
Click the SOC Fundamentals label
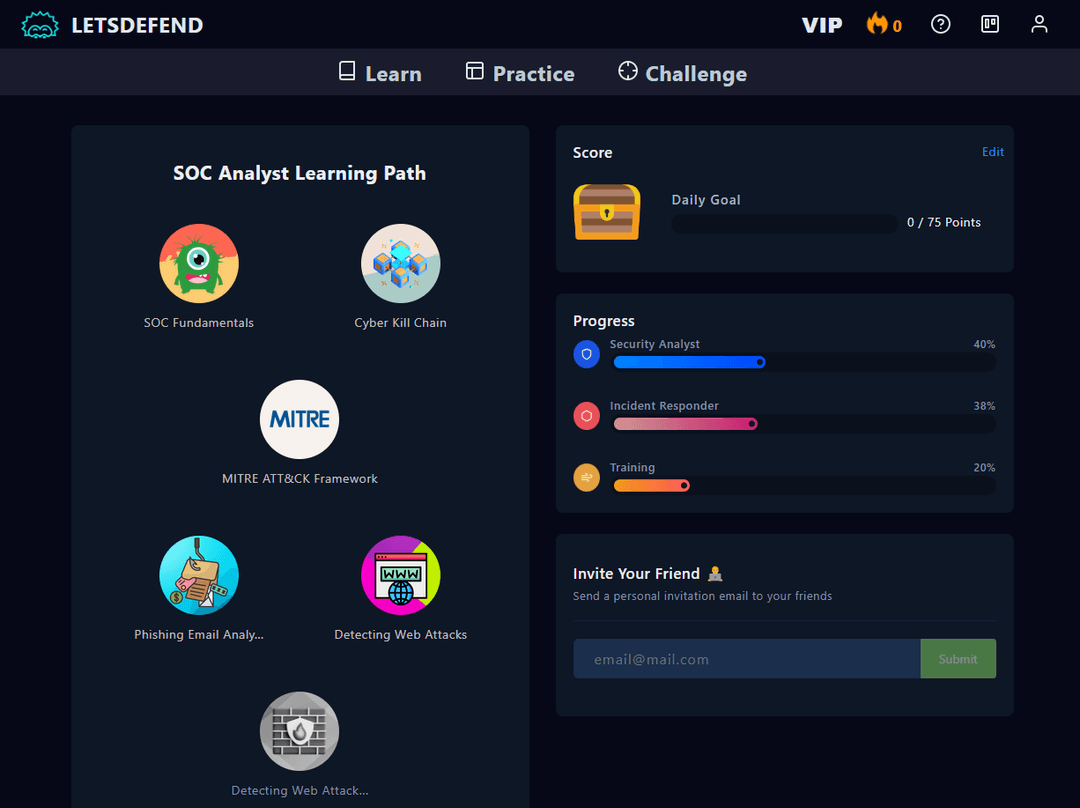click(198, 323)
